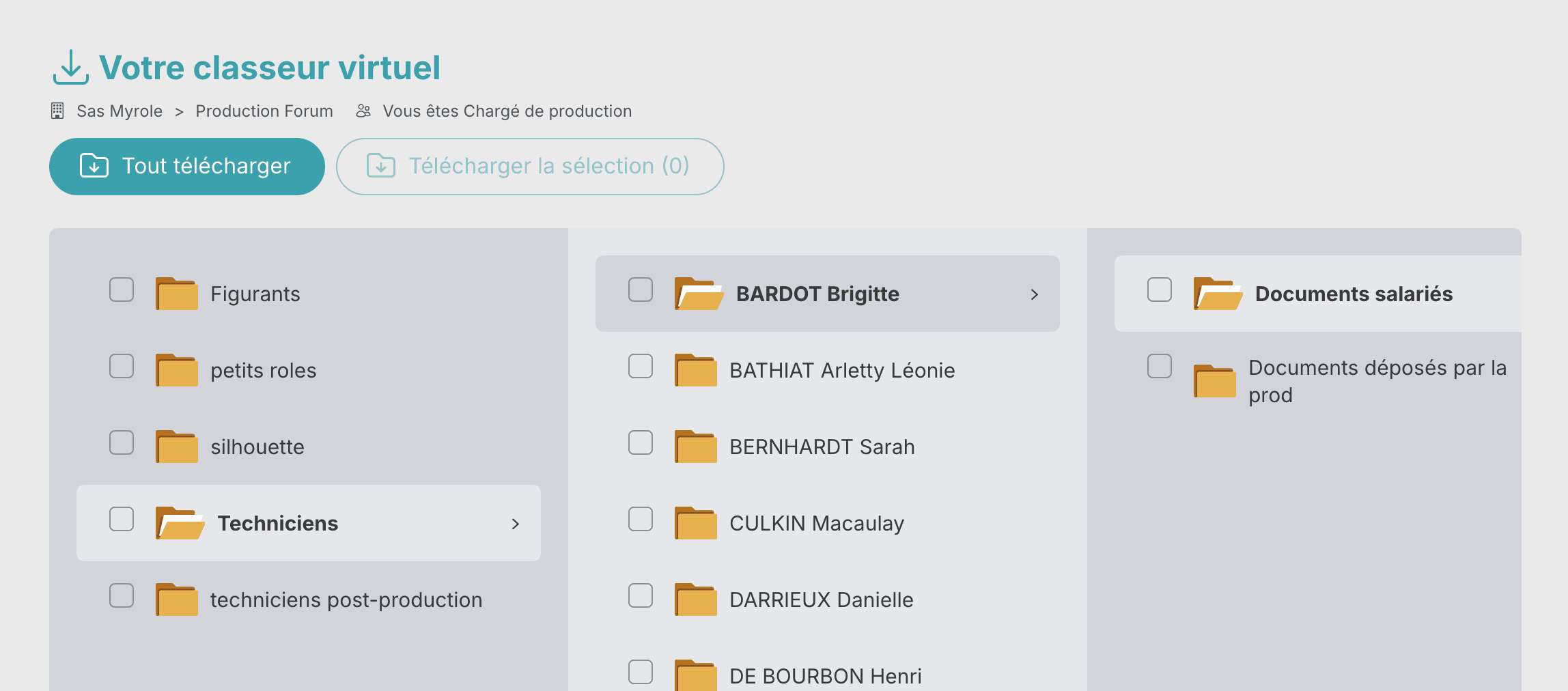Select the BATHIAT Arletty Léonie checkbox
The width and height of the screenshot is (1568, 691).
(641, 366)
